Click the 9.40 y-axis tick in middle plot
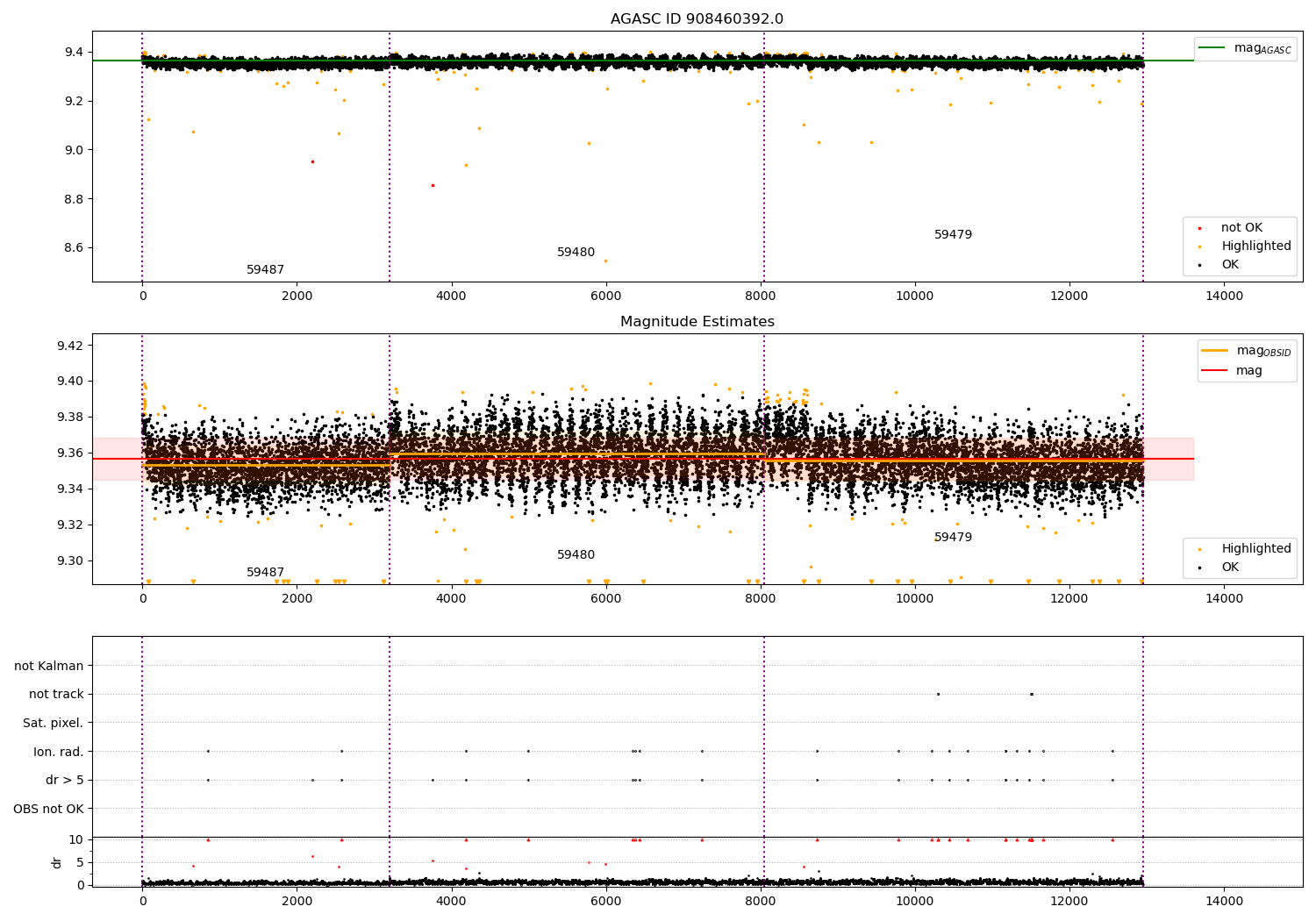Screen dimensions: 1316x921 (70, 382)
